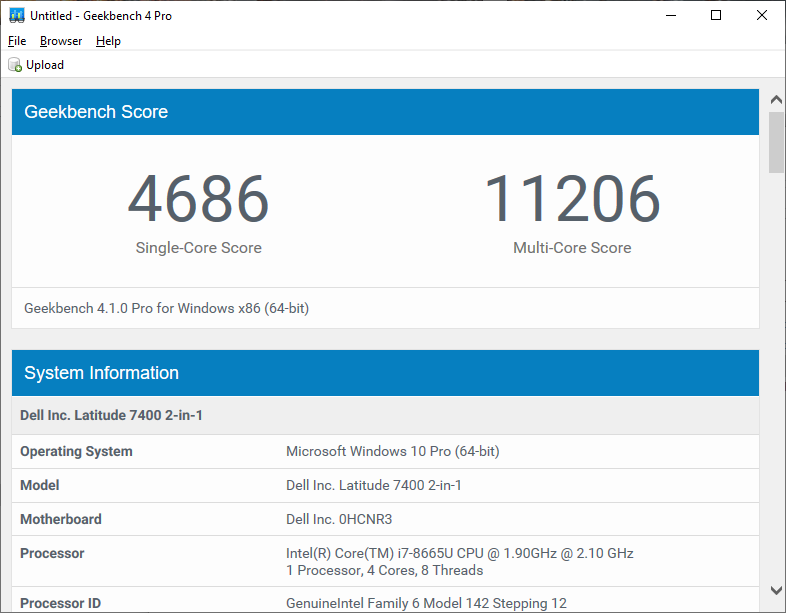Click the window title Untitled - Geekbench 4 Pro

(101, 16)
